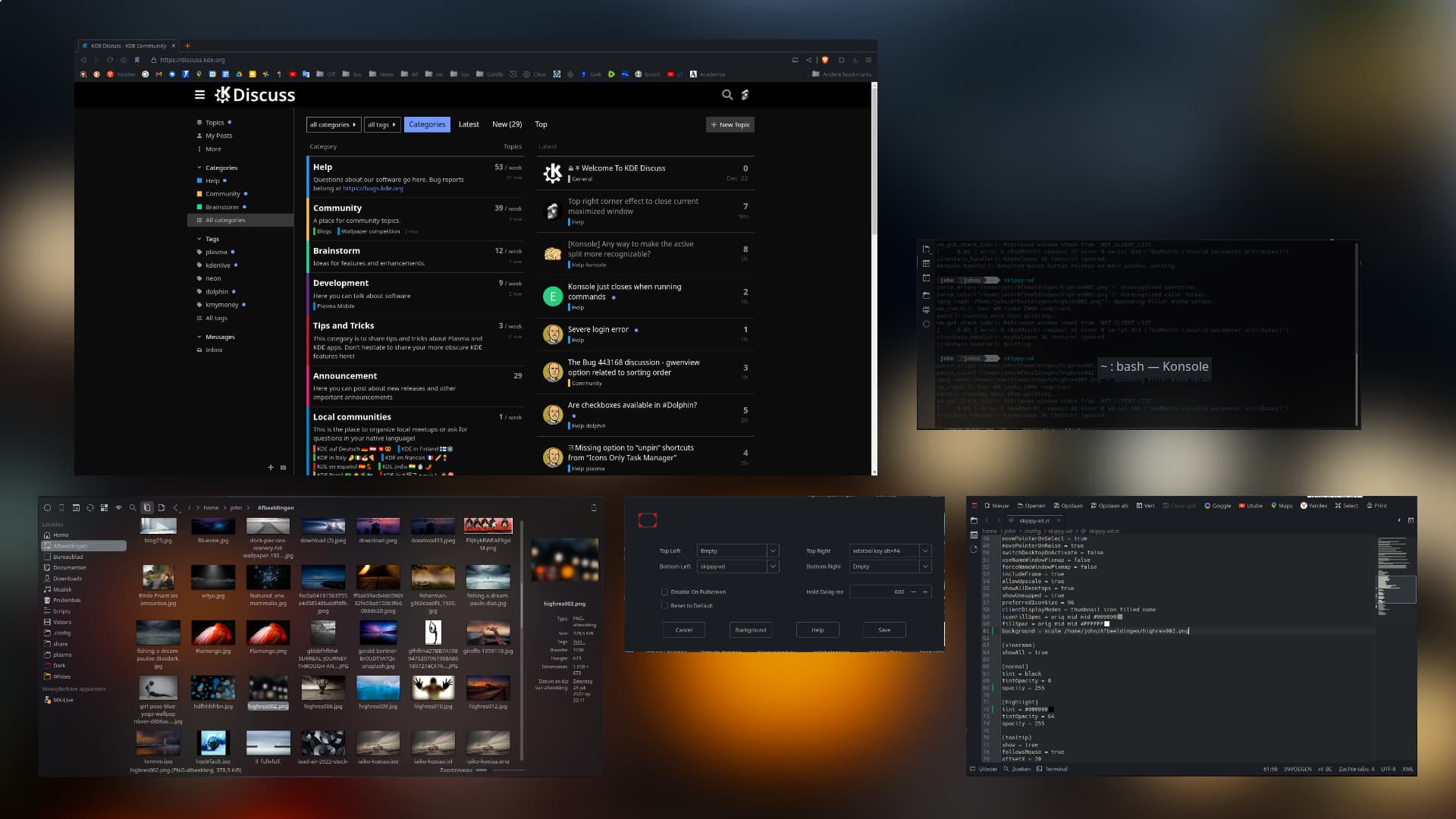1456x819 pixels.
Task: Click the Save button in settings dialog
Action: pos(884,629)
